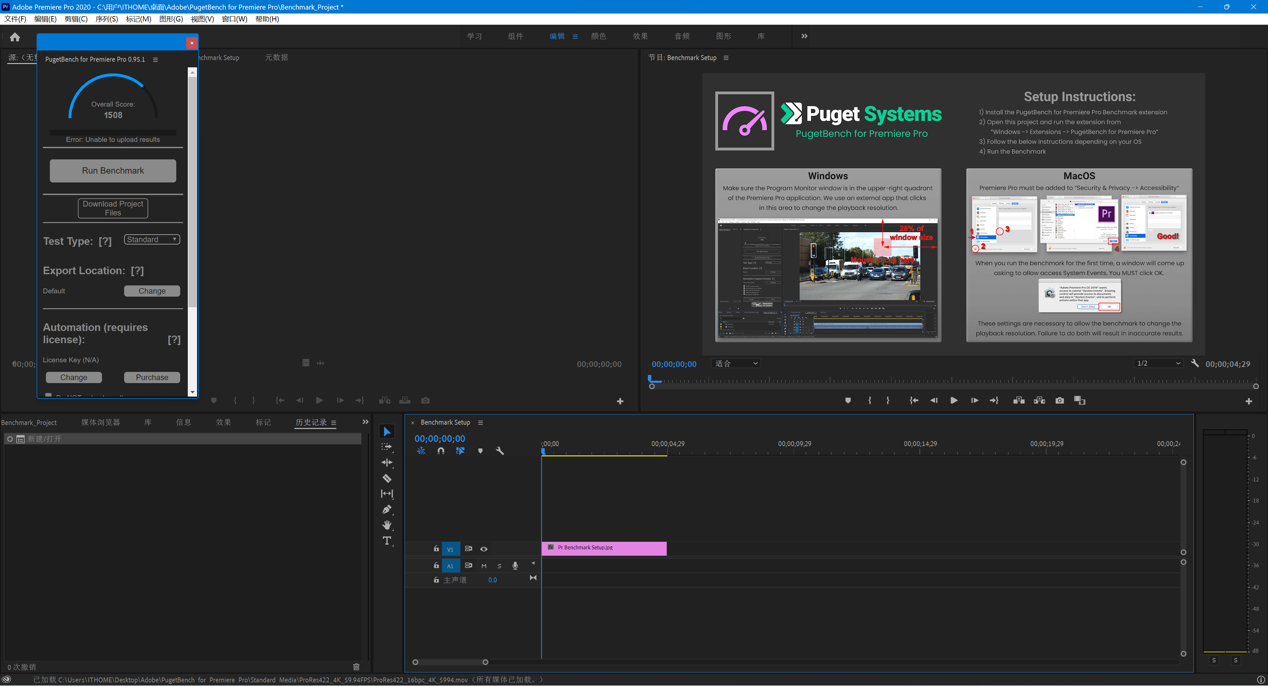Image resolution: width=1268 pixels, height=686 pixels.
Task: Open the 序列(S) menu
Action: point(106,19)
